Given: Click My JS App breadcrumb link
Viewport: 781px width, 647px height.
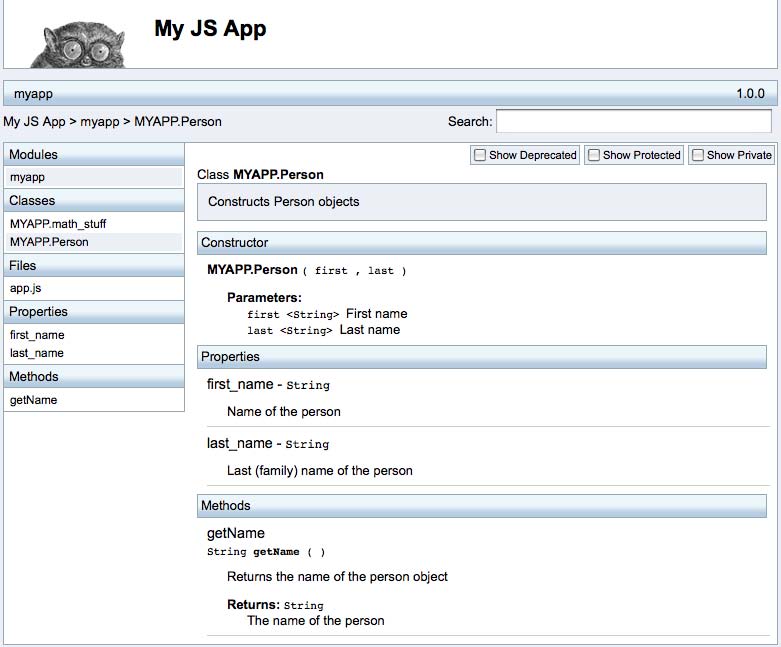Looking at the screenshot, I should click(x=34, y=122).
